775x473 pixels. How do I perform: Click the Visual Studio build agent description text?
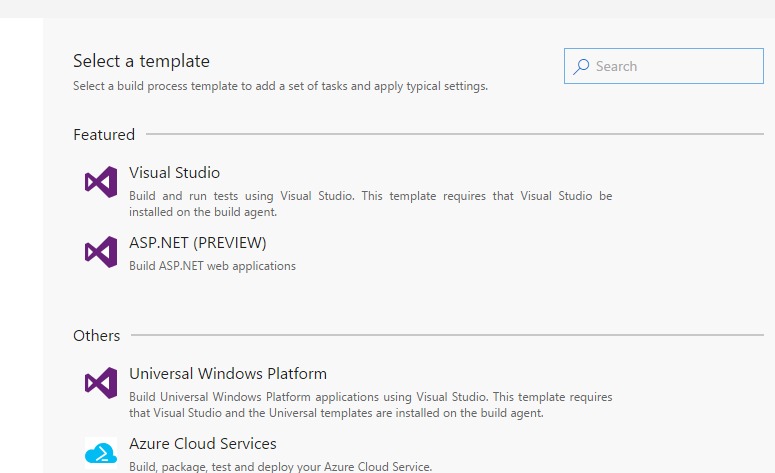coord(371,204)
